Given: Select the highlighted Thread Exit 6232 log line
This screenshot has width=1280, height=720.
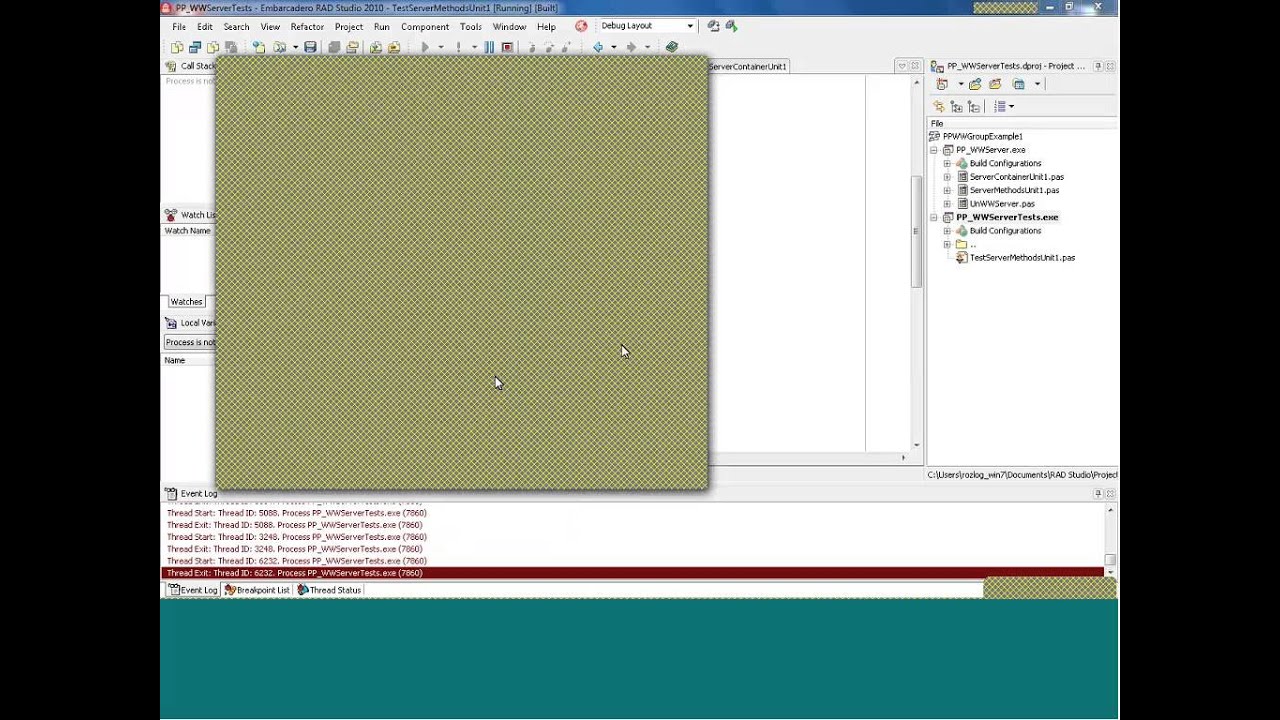Looking at the screenshot, I should (632, 573).
